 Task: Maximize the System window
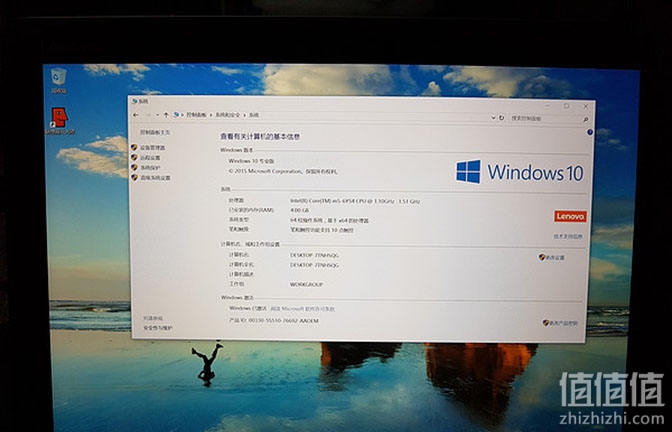(x=567, y=105)
